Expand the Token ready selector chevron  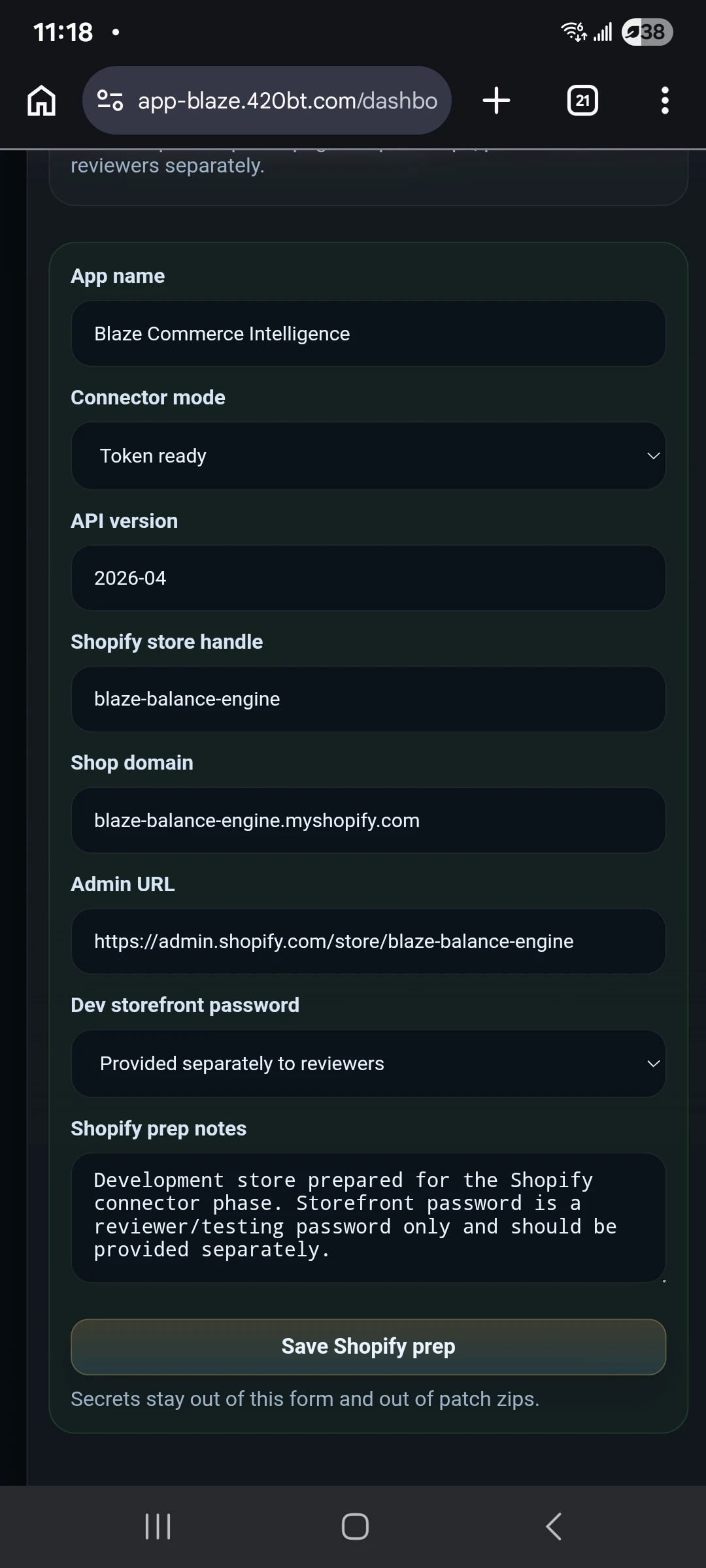pyautogui.click(x=653, y=455)
